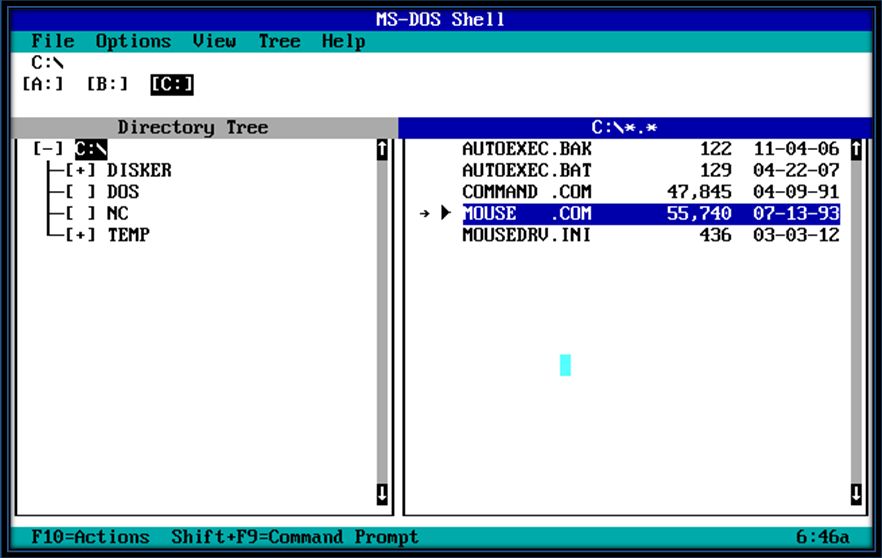Select the C:\ root in the tree

[91, 149]
